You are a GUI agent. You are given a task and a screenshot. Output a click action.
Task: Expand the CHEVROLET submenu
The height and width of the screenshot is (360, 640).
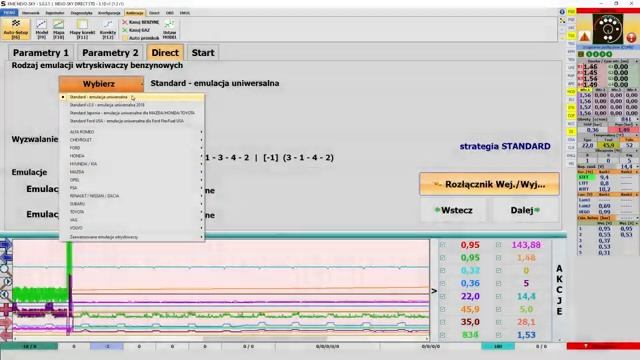[132, 140]
